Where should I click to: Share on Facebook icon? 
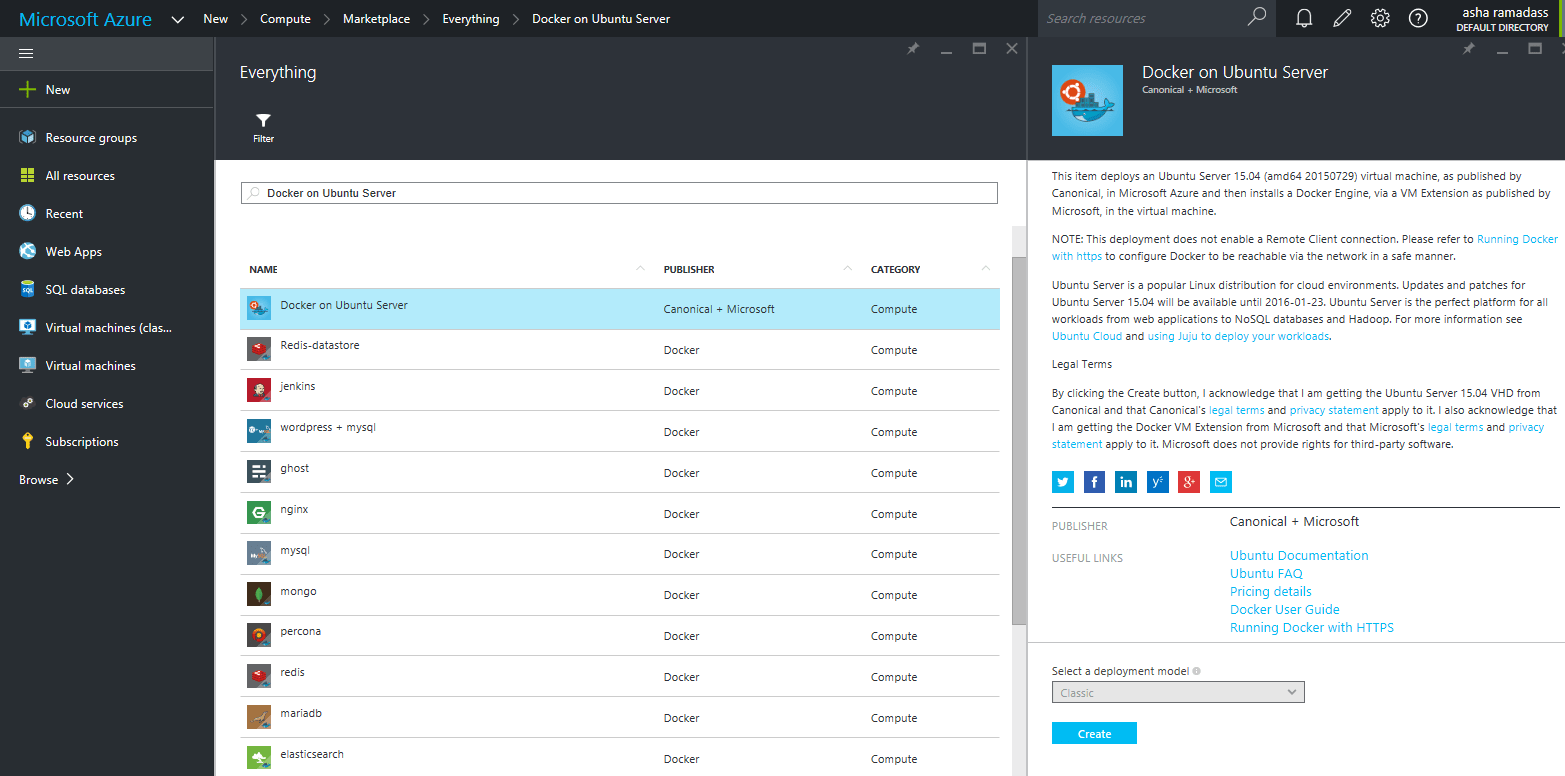(x=1095, y=483)
